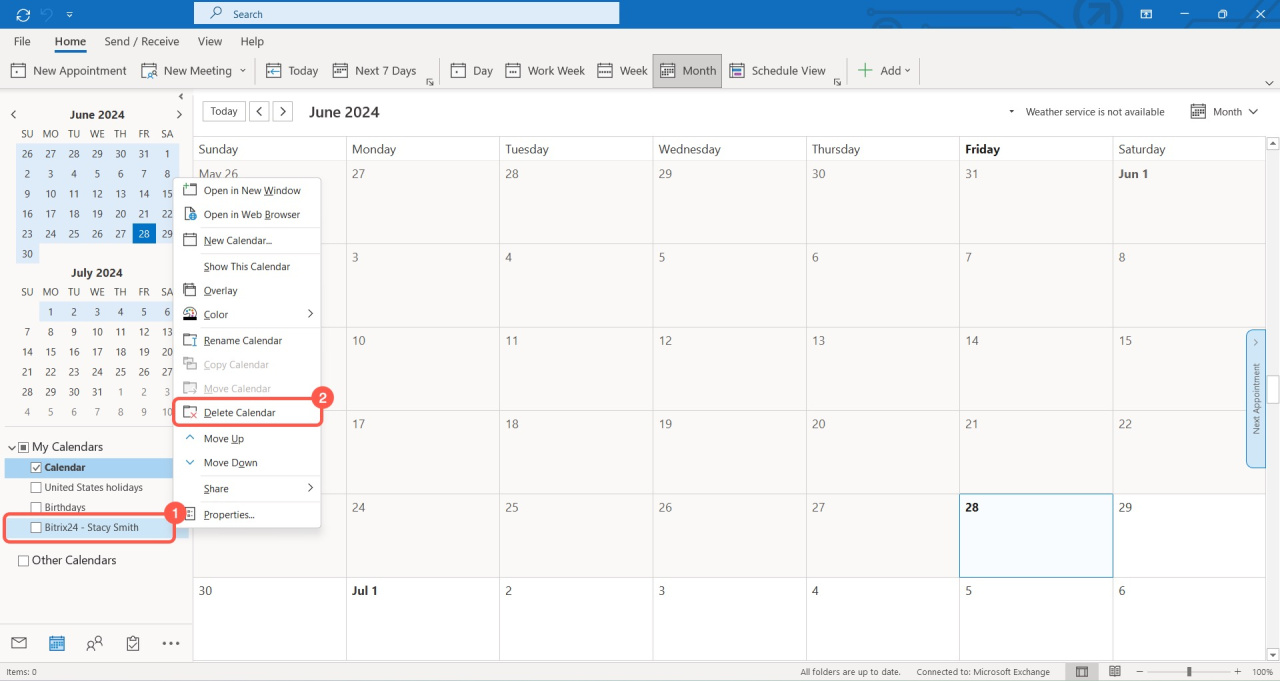Click the Today button above calendar grid

click(224, 112)
